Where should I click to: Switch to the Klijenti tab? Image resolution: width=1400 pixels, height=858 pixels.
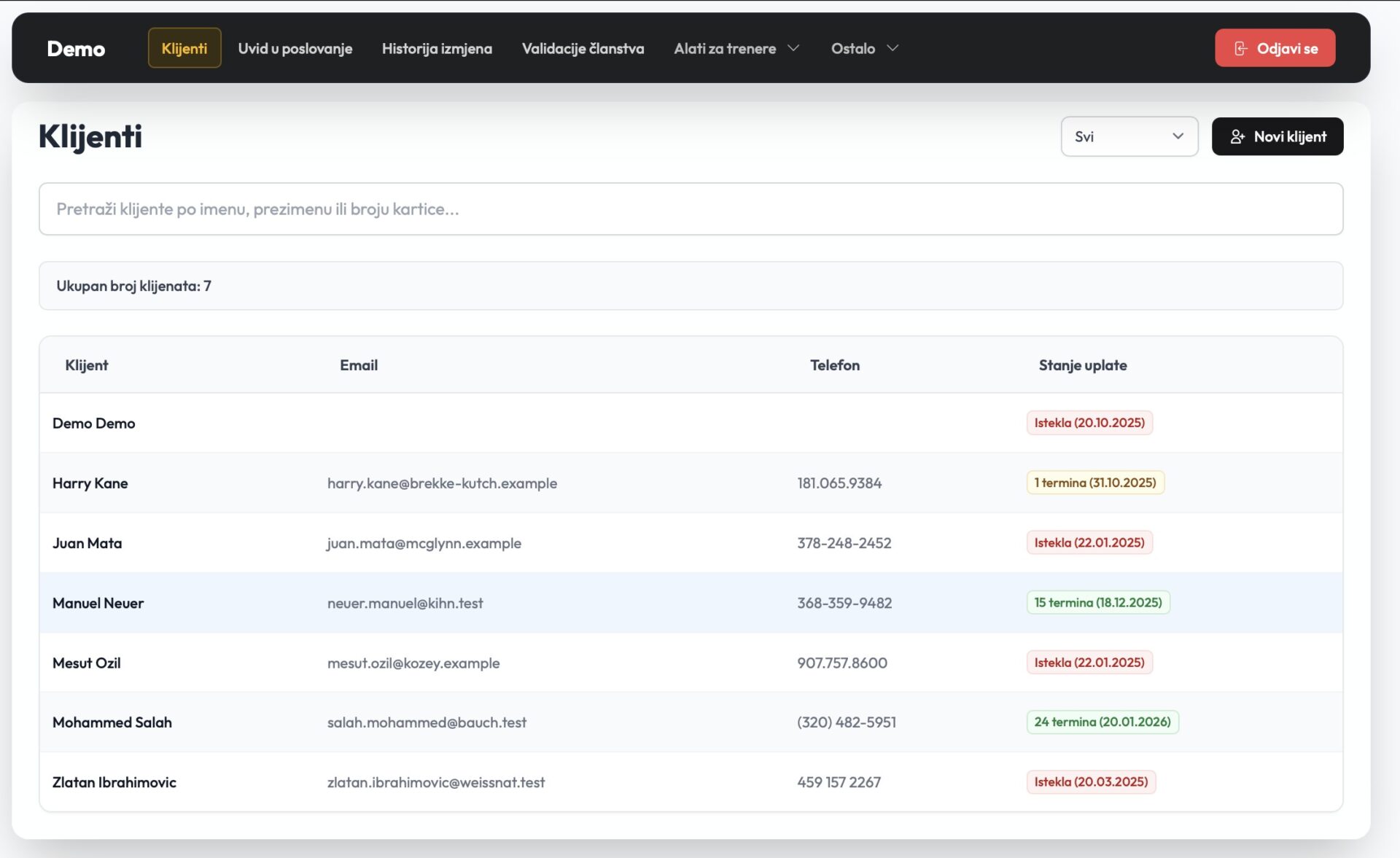click(184, 48)
